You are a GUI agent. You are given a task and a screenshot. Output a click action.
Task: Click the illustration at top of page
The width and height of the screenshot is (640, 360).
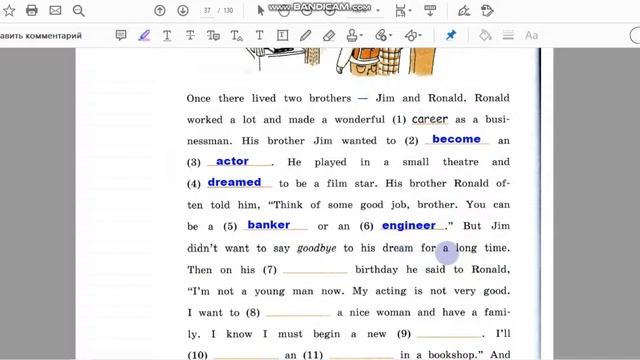[340, 62]
